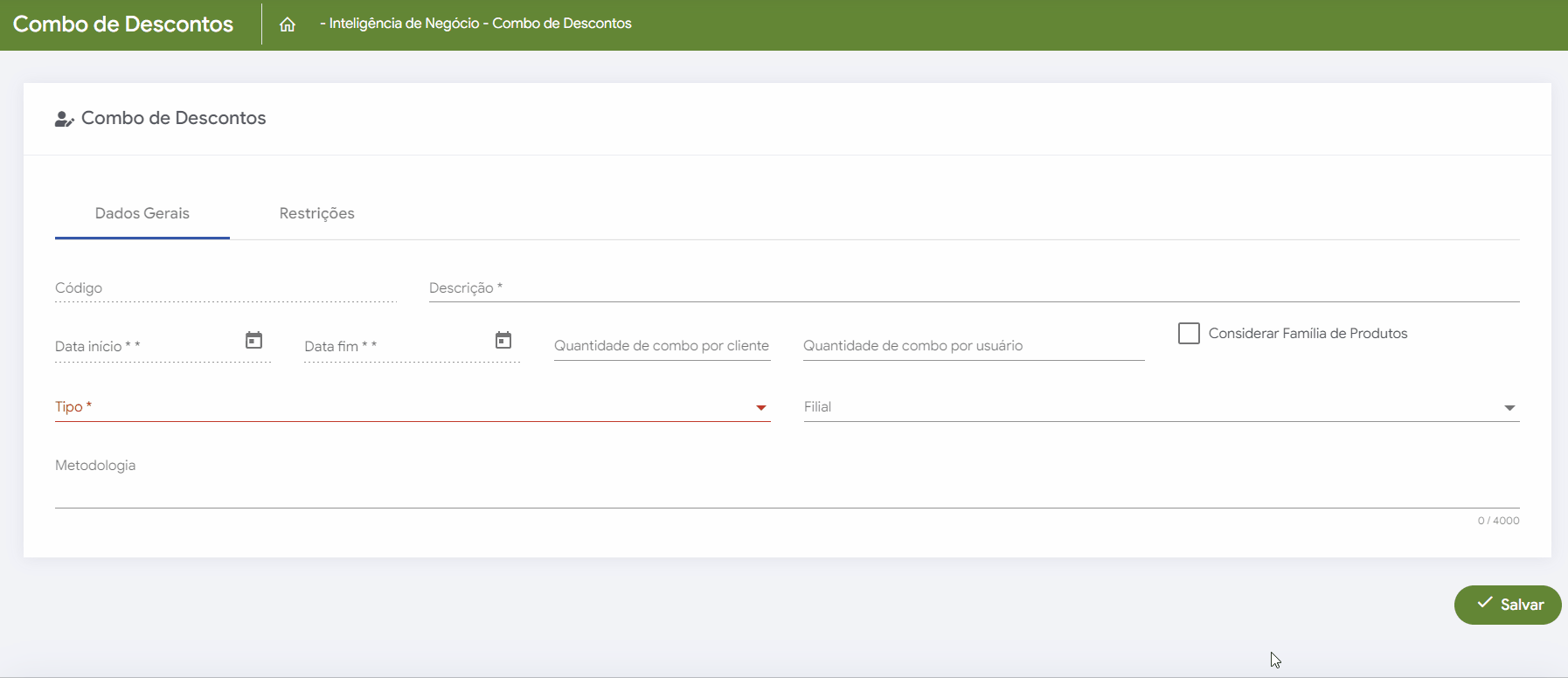
Task: Select the Quantidade de combo por cliente field
Action: pos(662,346)
